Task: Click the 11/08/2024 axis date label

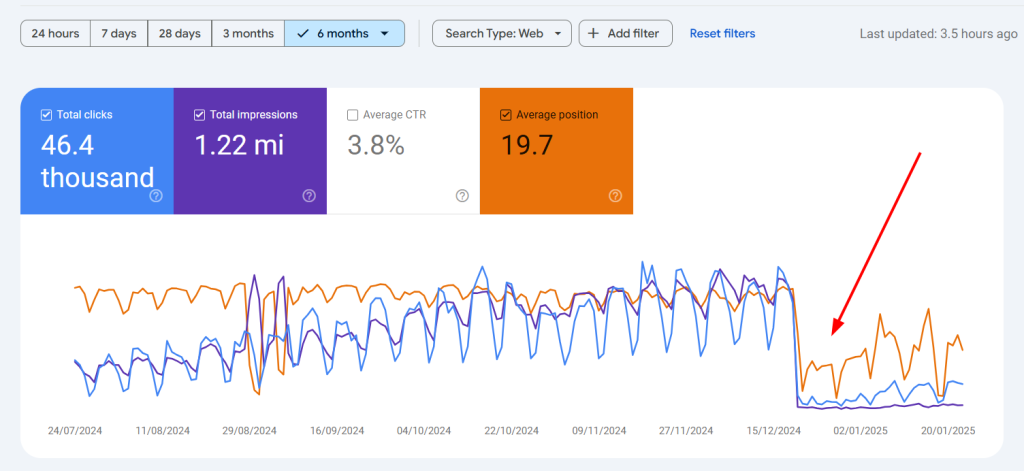Action: click(x=163, y=431)
